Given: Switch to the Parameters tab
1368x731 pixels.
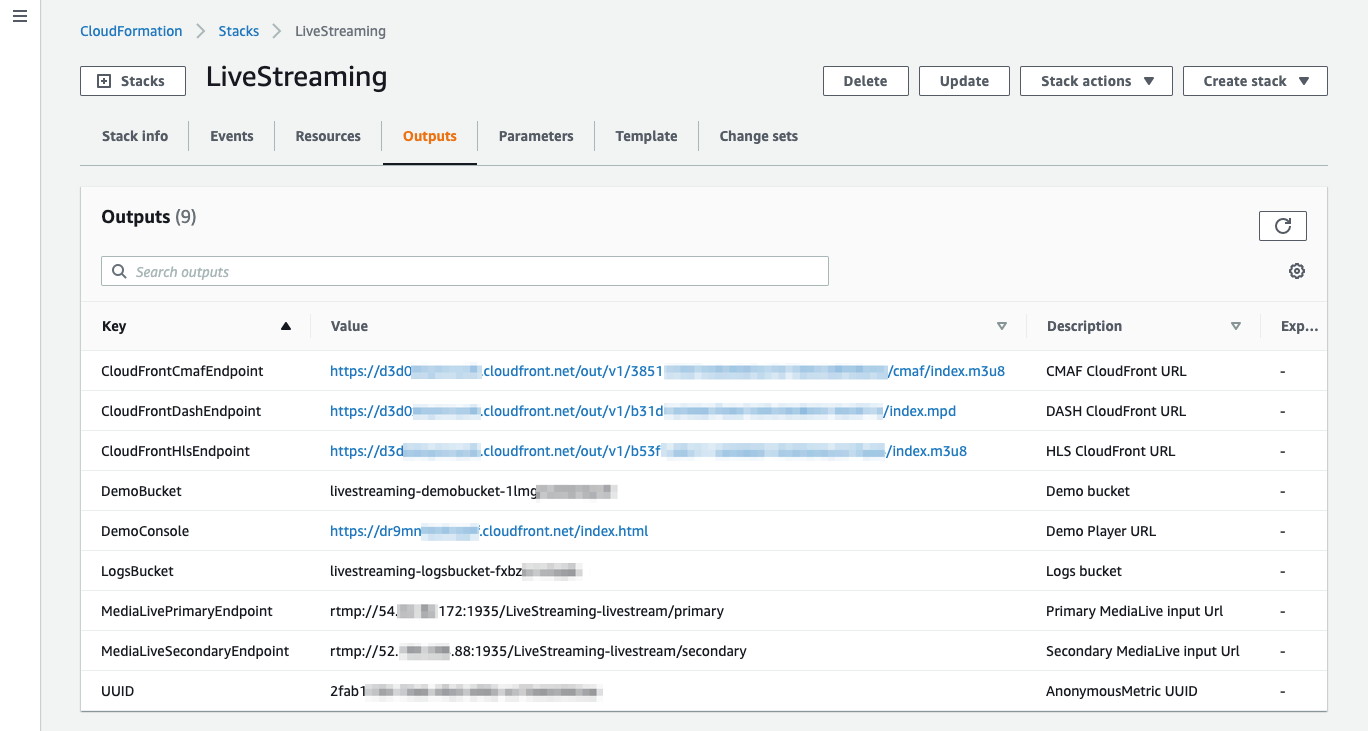Looking at the screenshot, I should click(536, 136).
